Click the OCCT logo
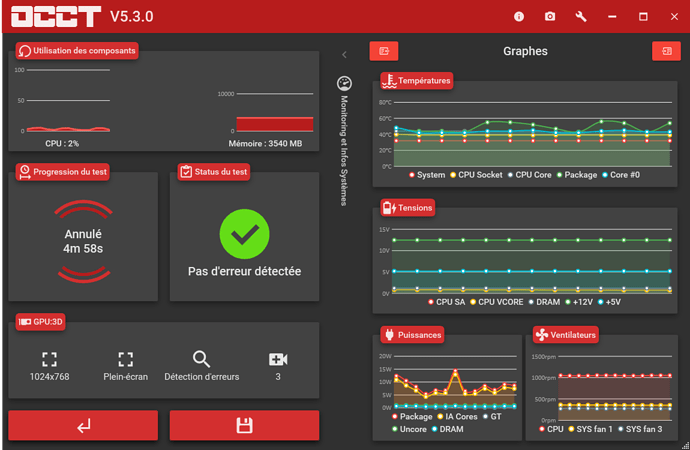690x450 pixels. (x=55, y=17)
